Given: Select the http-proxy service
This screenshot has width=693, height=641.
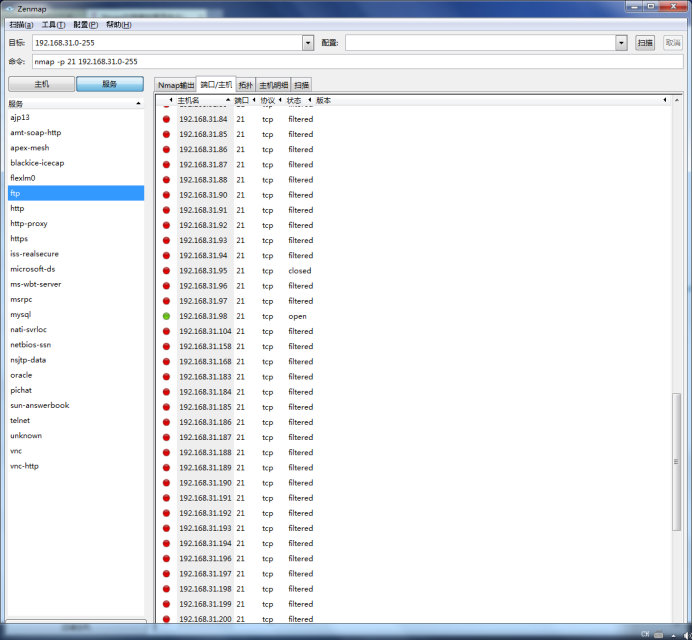Looking at the screenshot, I should point(76,224).
